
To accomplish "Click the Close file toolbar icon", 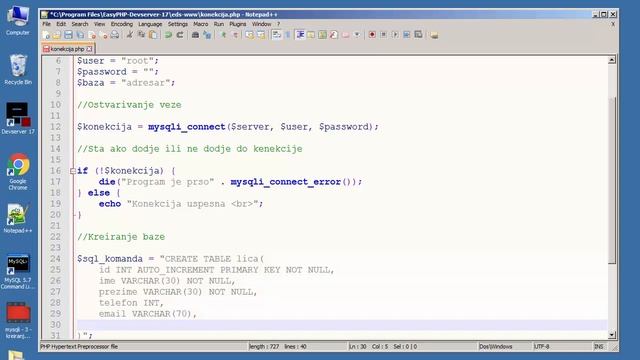I will click(x=92, y=35).
